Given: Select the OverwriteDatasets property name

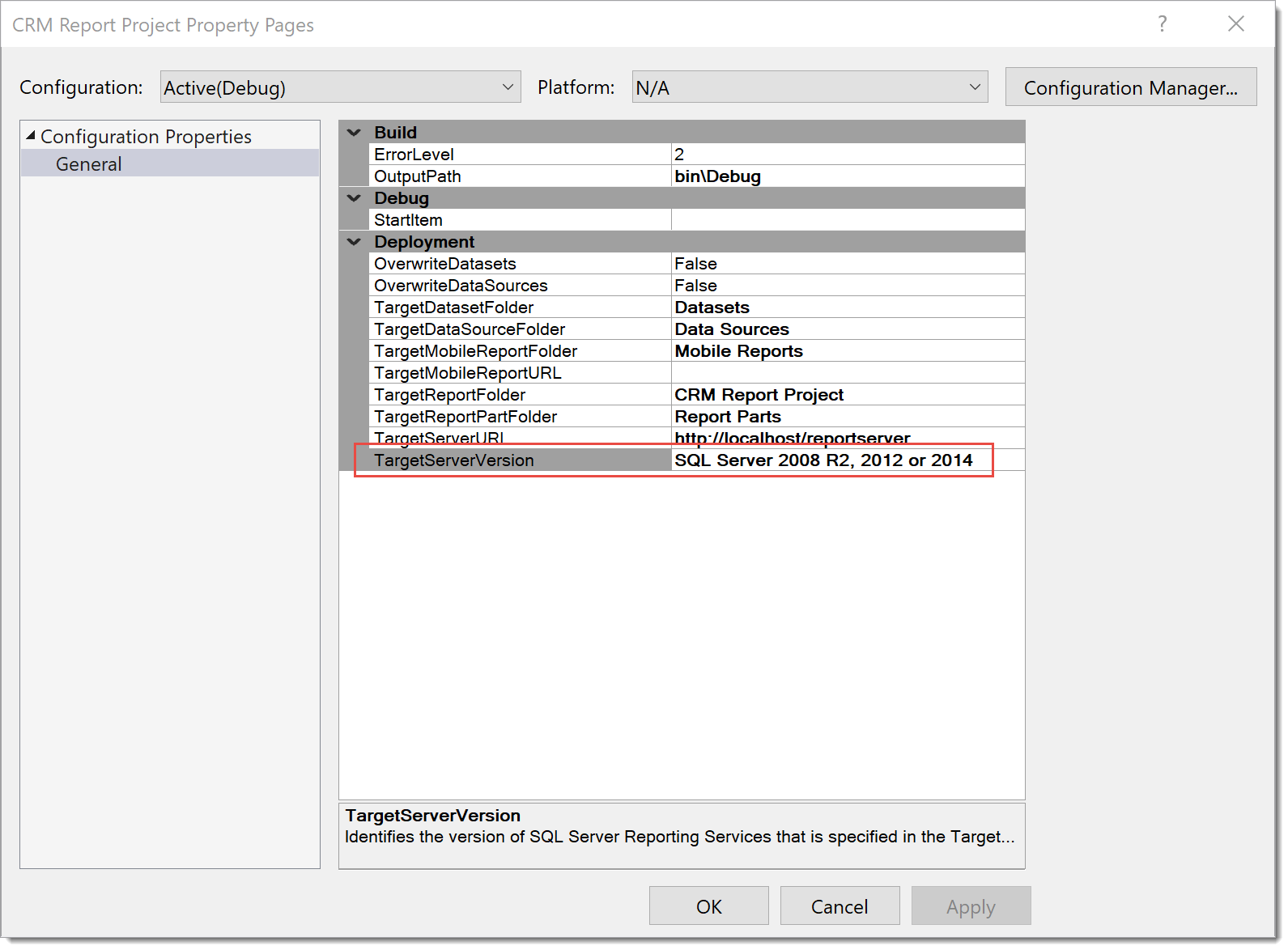Looking at the screenshot, I should [521, 263].
